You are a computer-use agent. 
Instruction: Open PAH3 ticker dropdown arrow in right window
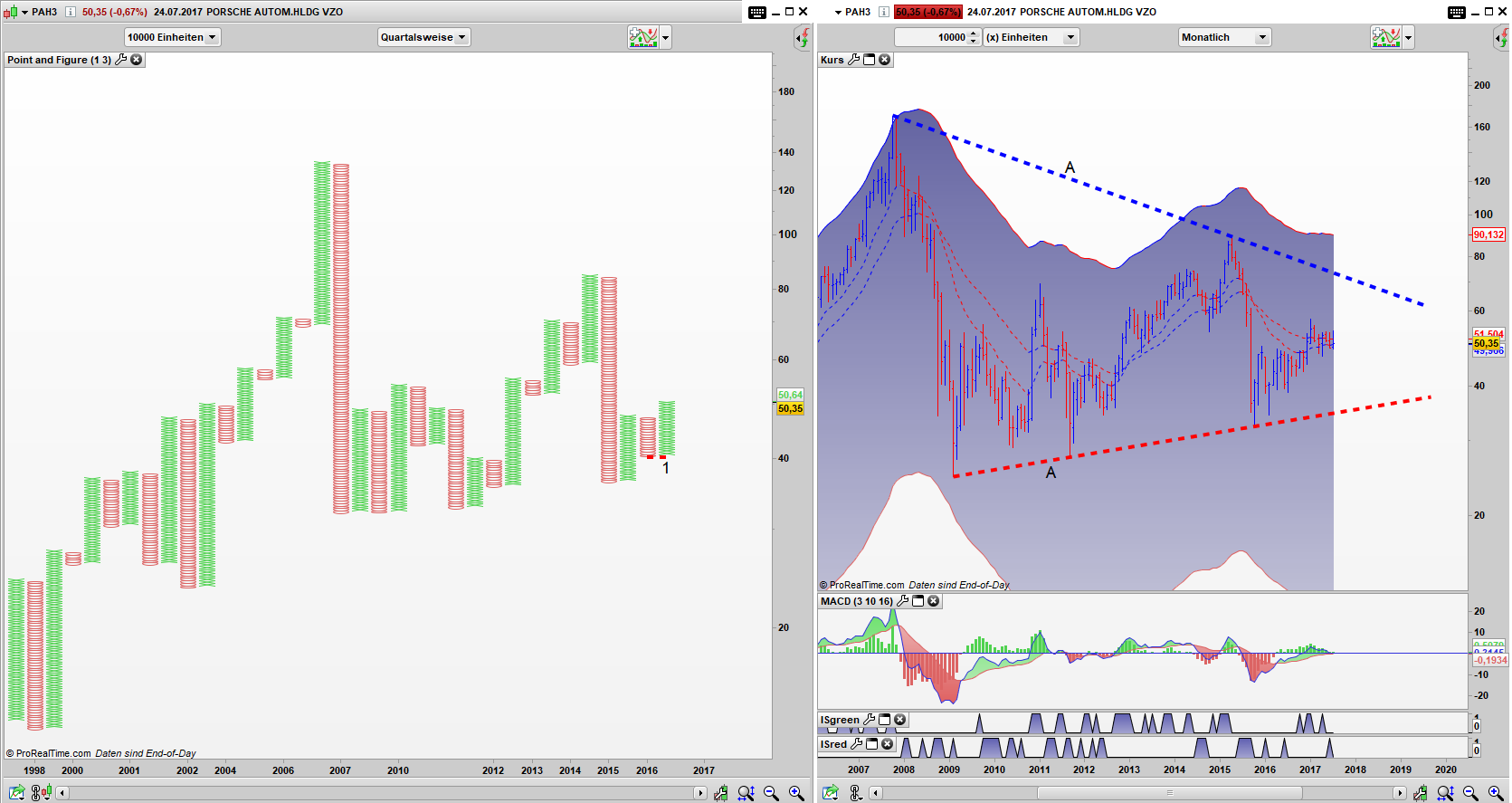pos(839,12)
